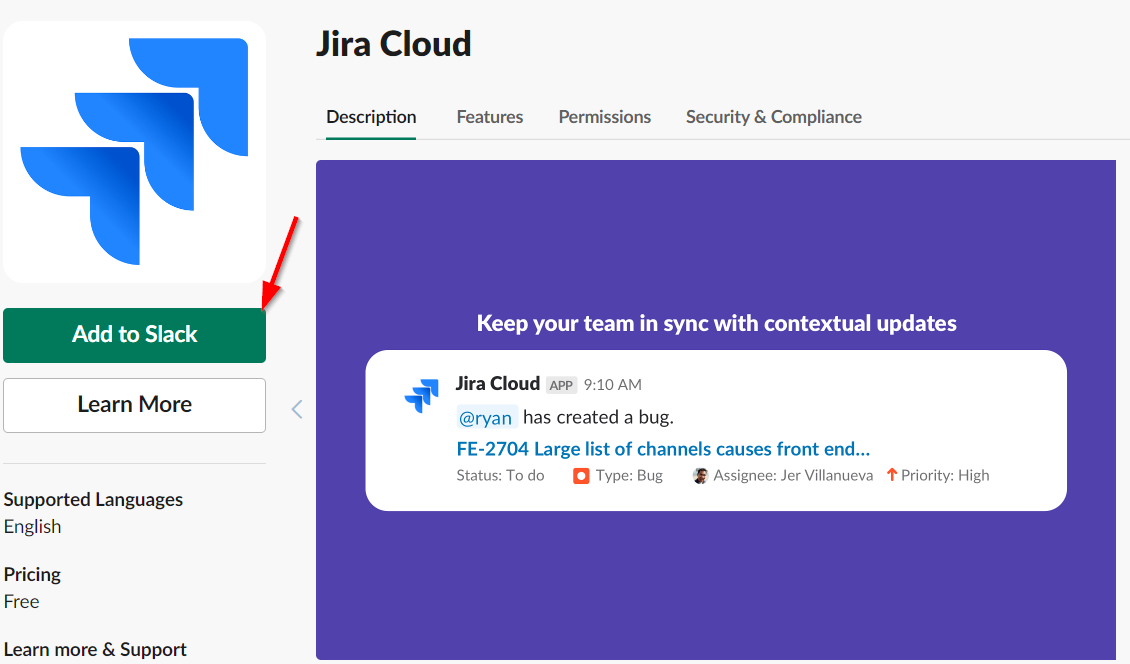The width and height of the screenshot is (1130, 664).
Task: Click the bold Jira Cloud sender name
Action: (x=497, y=383)
